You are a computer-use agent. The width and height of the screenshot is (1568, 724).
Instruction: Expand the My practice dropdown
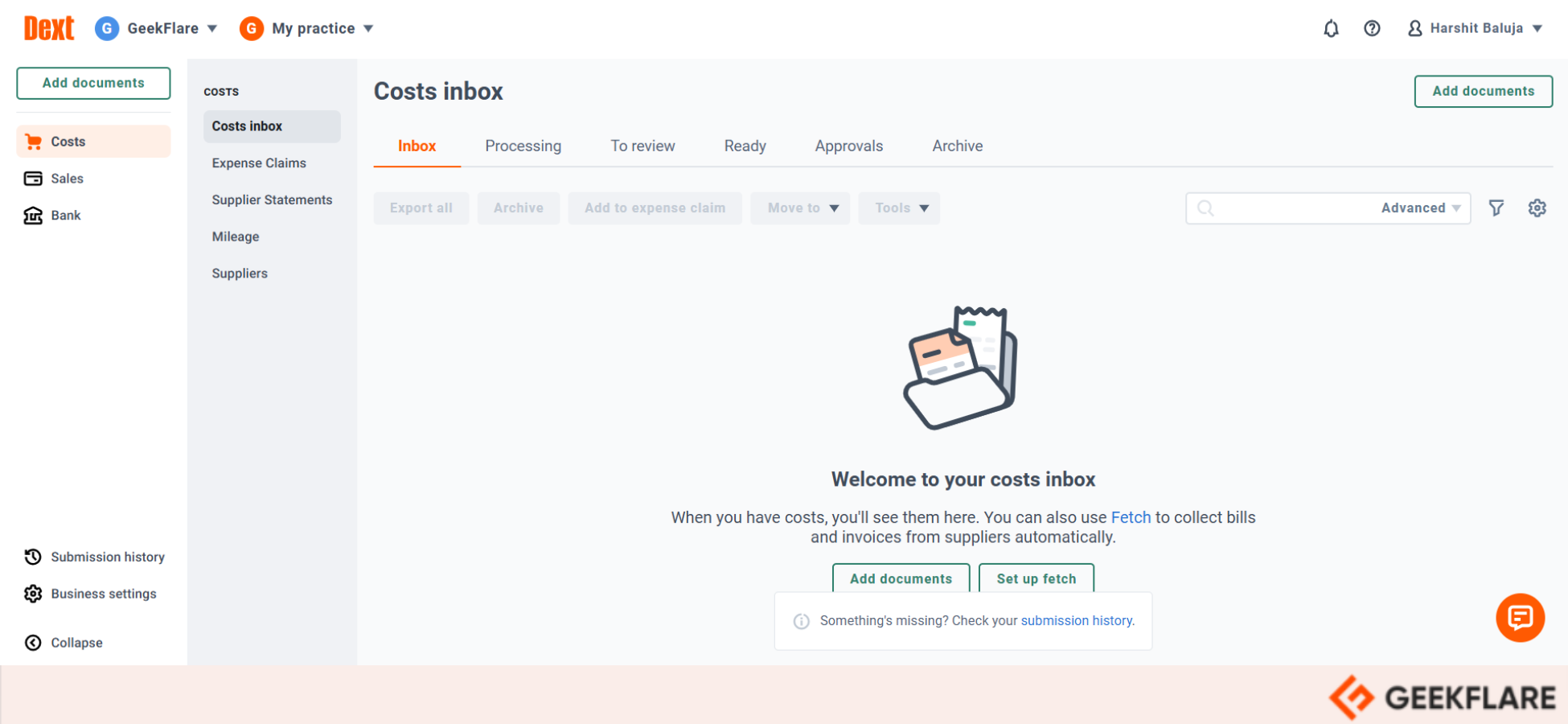[307, 29]
